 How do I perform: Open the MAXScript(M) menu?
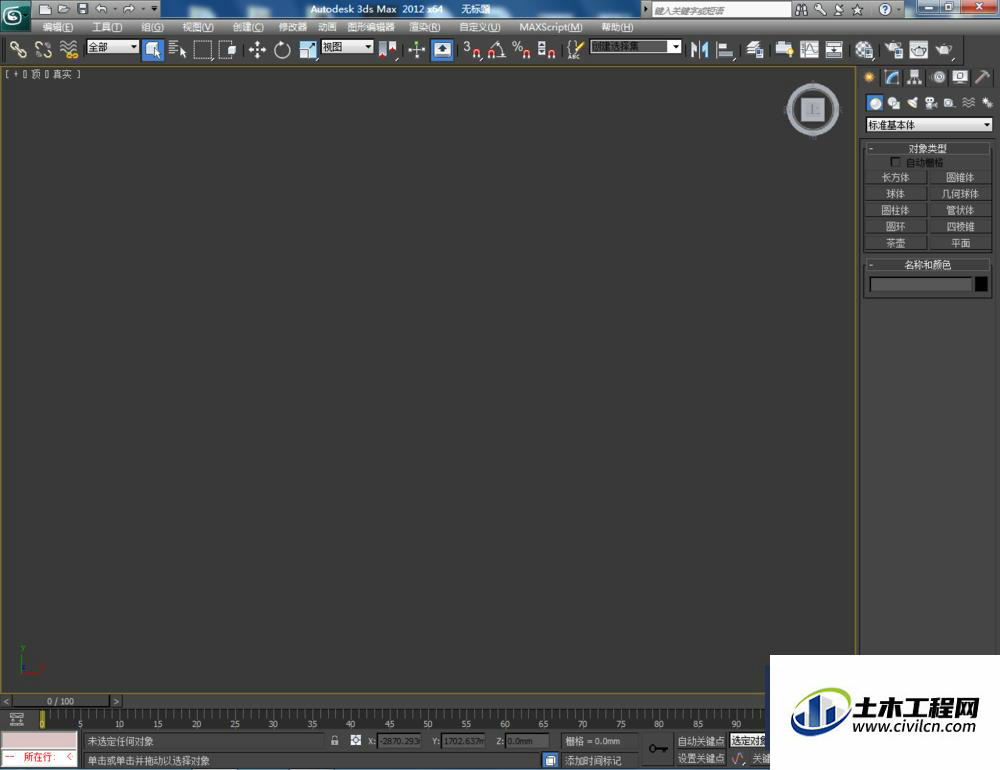pos(551,27)
